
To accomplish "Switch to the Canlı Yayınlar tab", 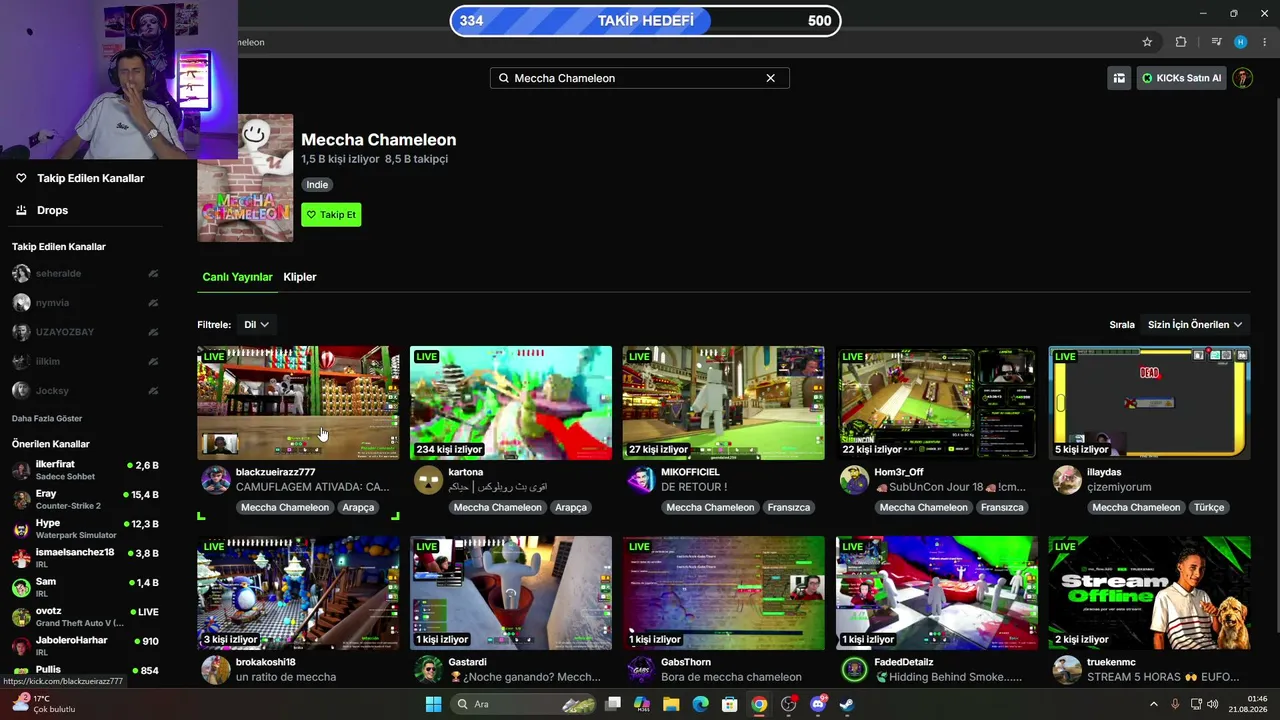I will [x=237, y=277].
